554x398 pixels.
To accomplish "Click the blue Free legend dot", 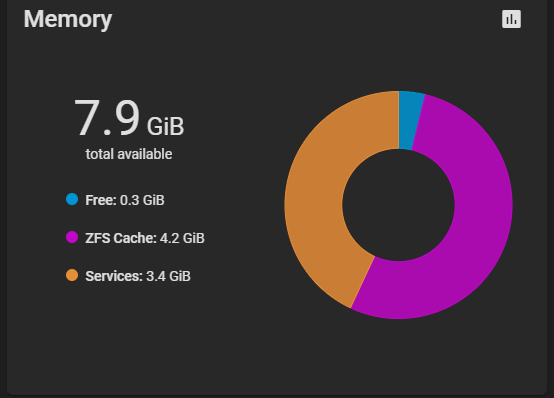I will pos(72,199).
